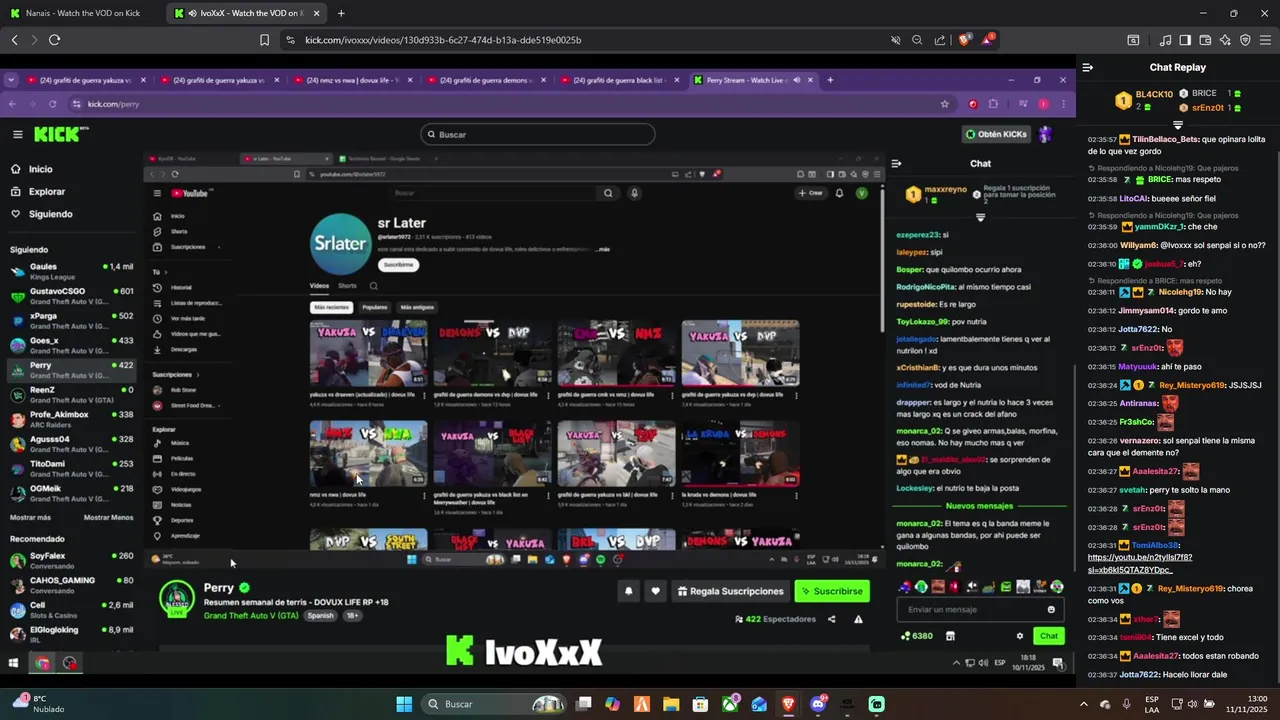The image size is (1280, 720).
Task: Click username srEnz0t in the leaderboard
Action: 1208,107
